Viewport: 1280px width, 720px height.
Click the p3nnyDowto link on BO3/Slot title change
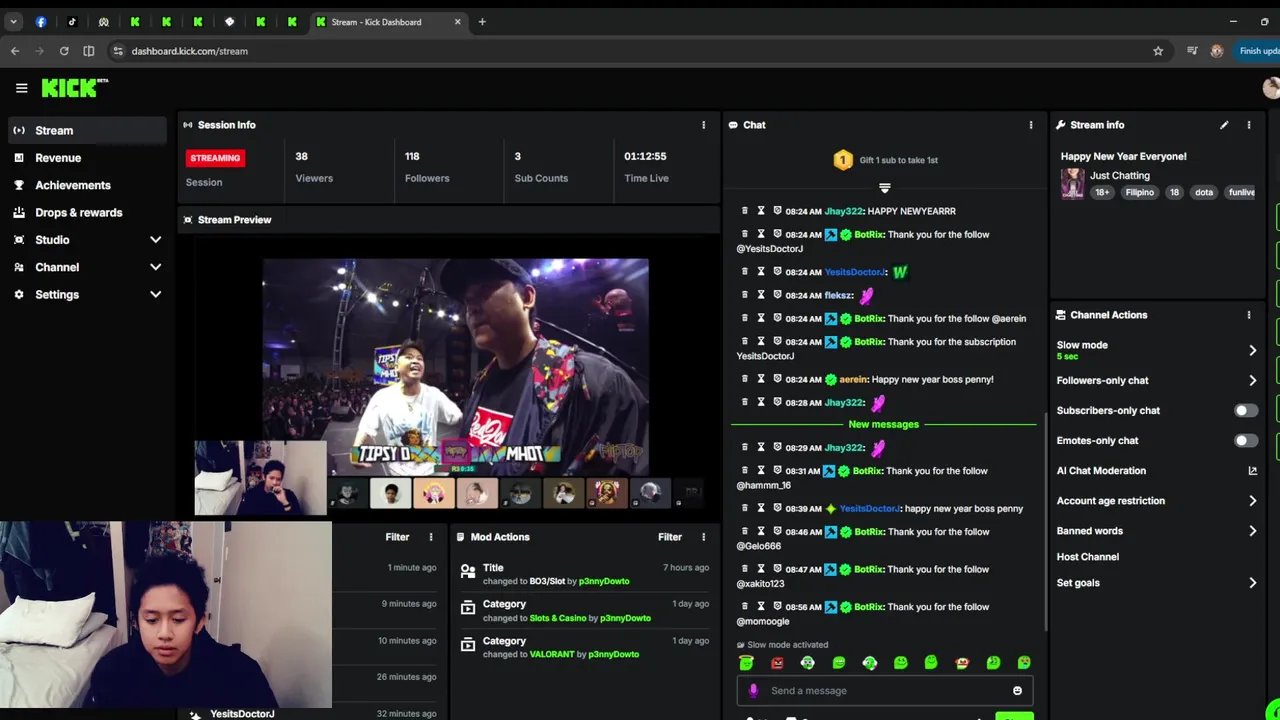603,581
